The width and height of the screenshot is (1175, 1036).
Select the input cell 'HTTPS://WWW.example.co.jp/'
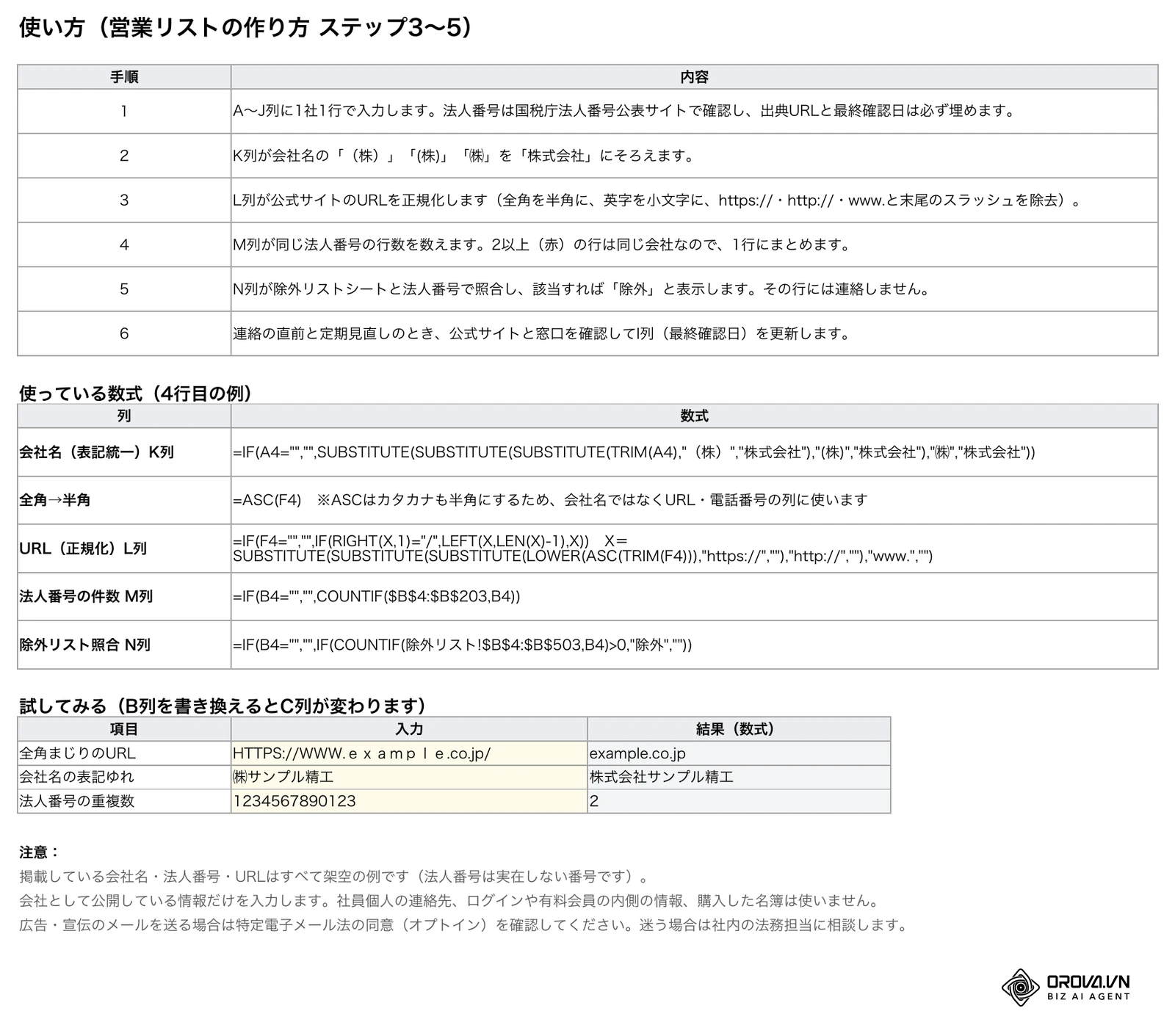click(409, 753)
